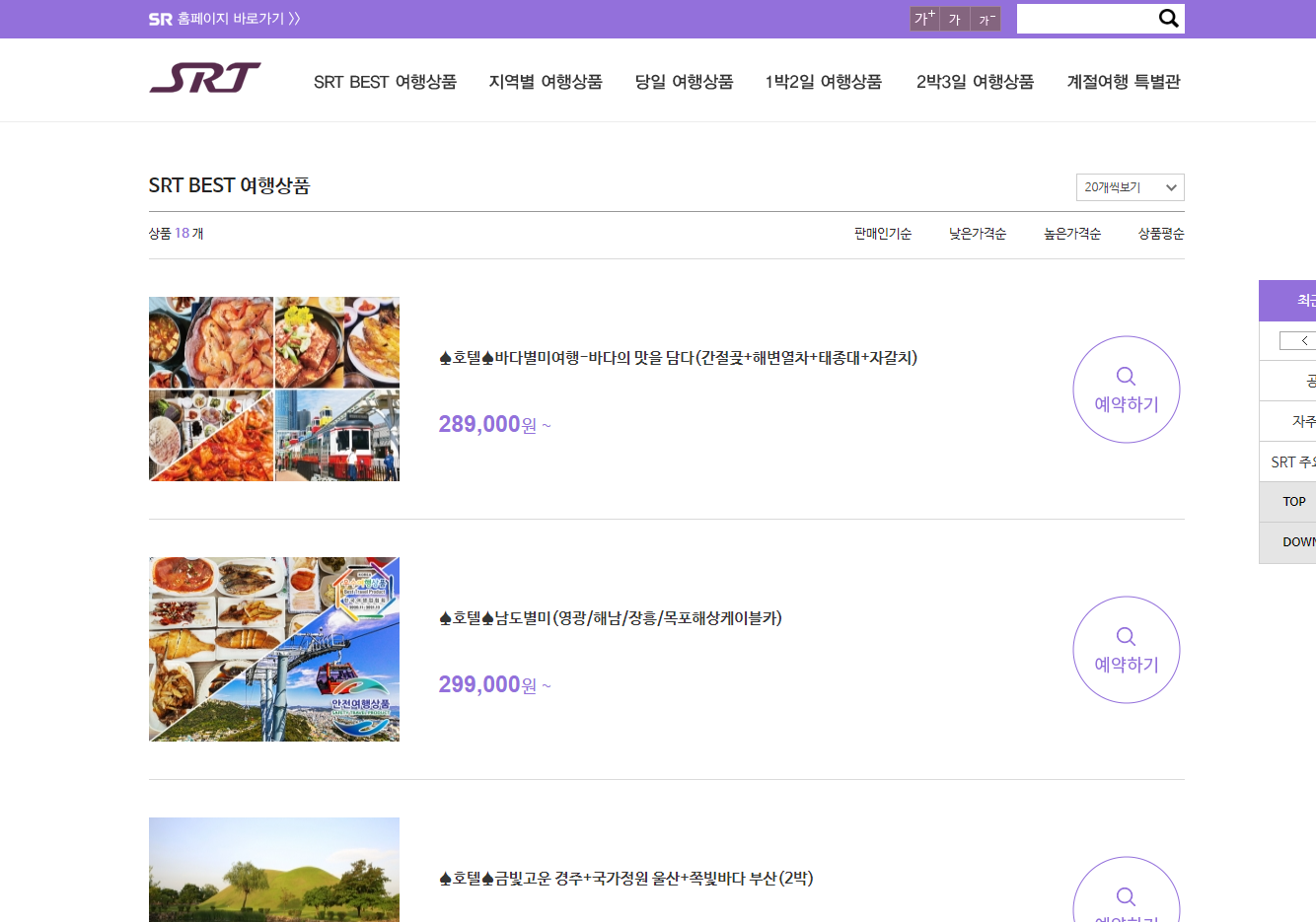Sort by 낮은가격순
This screenshot has height=922, width=1316.
978,234
